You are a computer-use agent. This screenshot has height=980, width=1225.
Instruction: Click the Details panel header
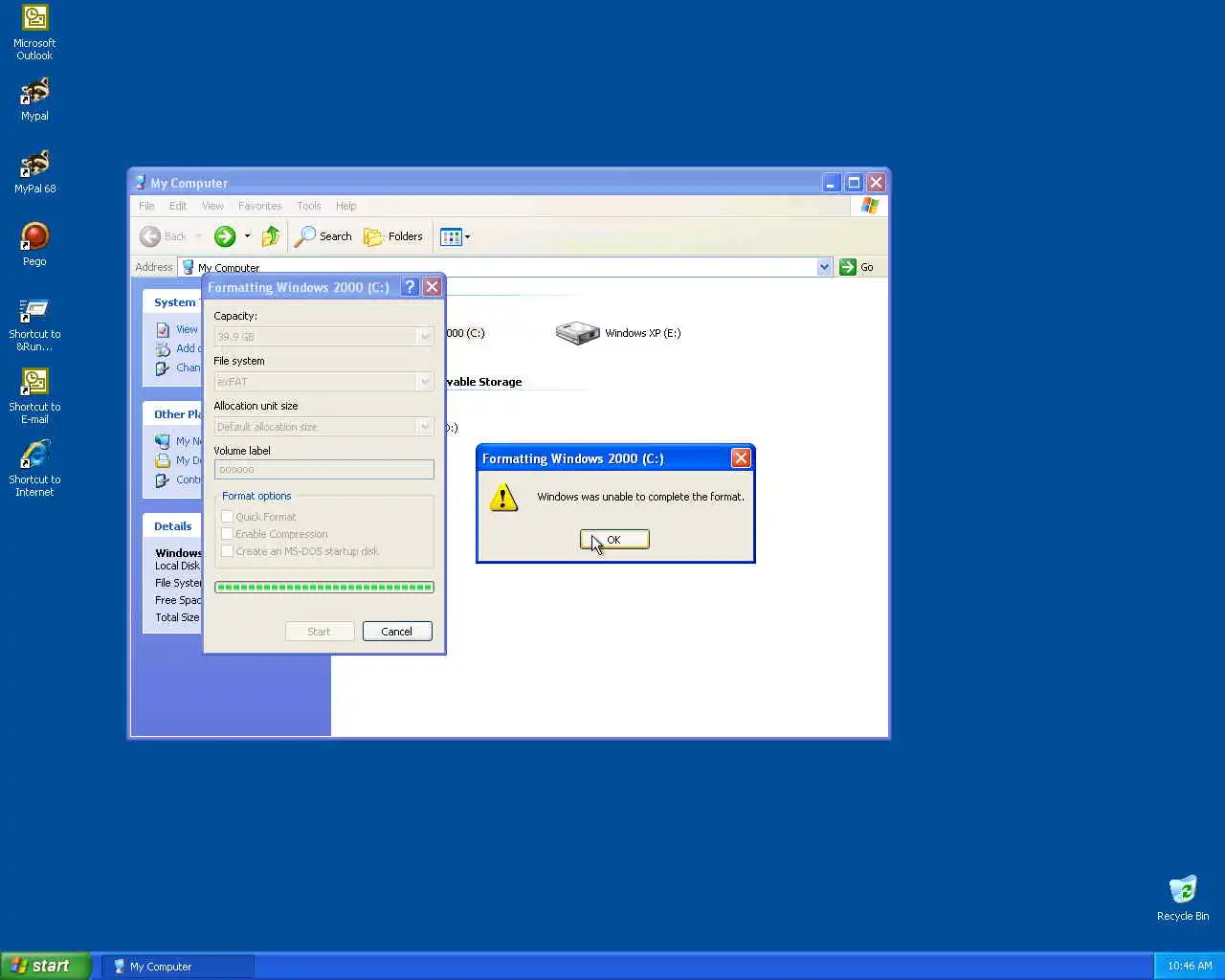click(173, 525)
